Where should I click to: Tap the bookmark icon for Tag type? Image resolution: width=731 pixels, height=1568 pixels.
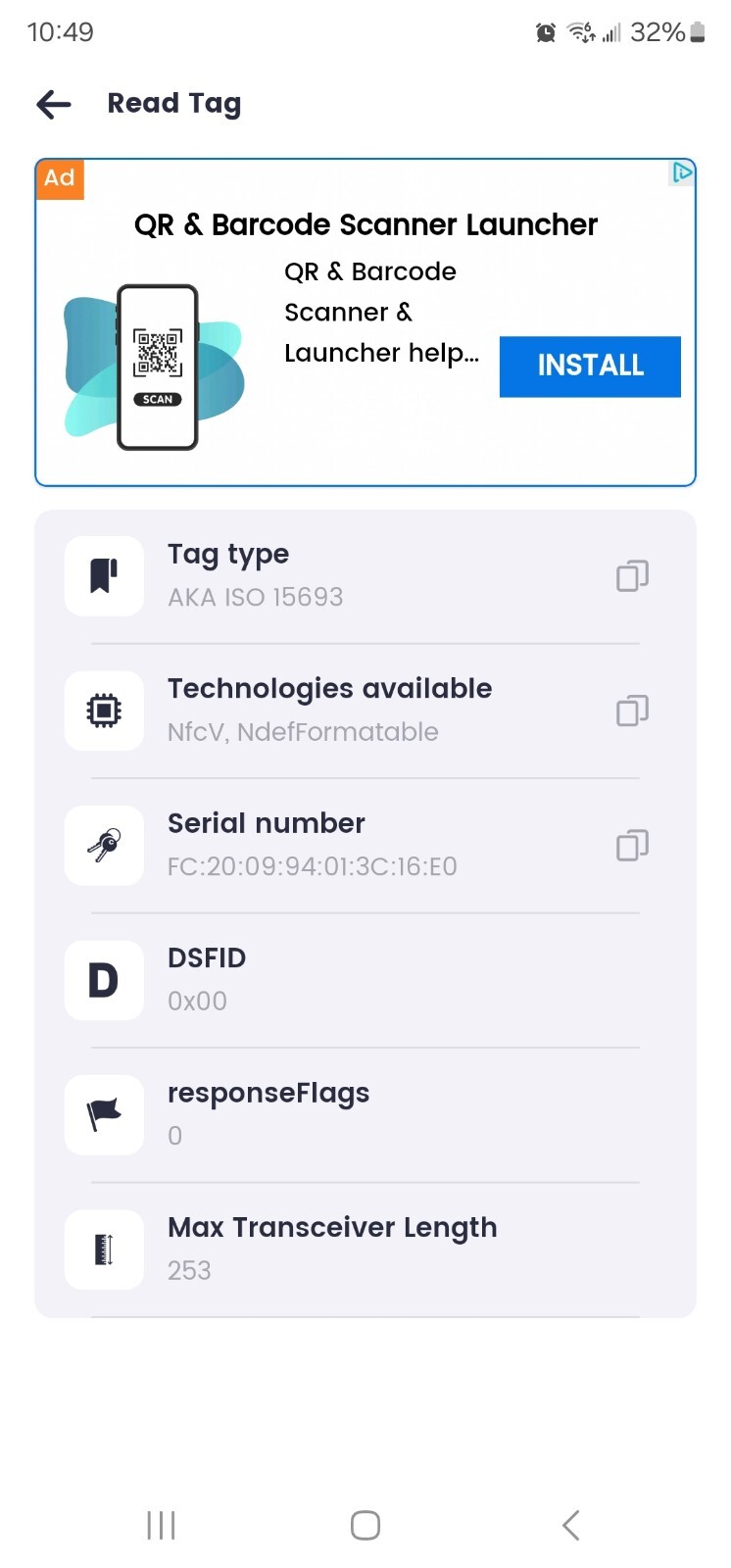(104, 576)
